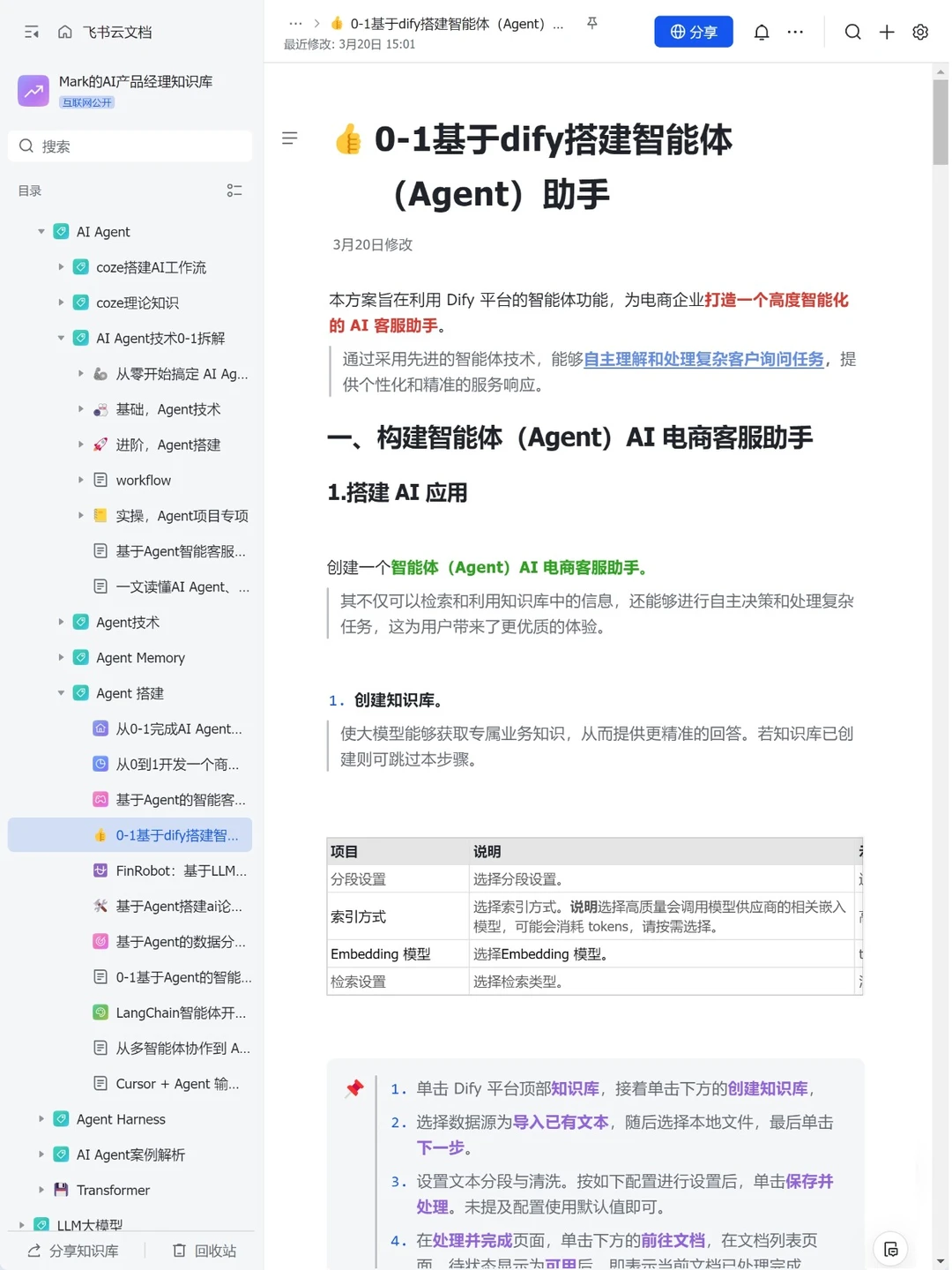This screenshot has width=952, height=1270.
Task: Expand the Agent技术 node arrow
Action: coord(61,622)
